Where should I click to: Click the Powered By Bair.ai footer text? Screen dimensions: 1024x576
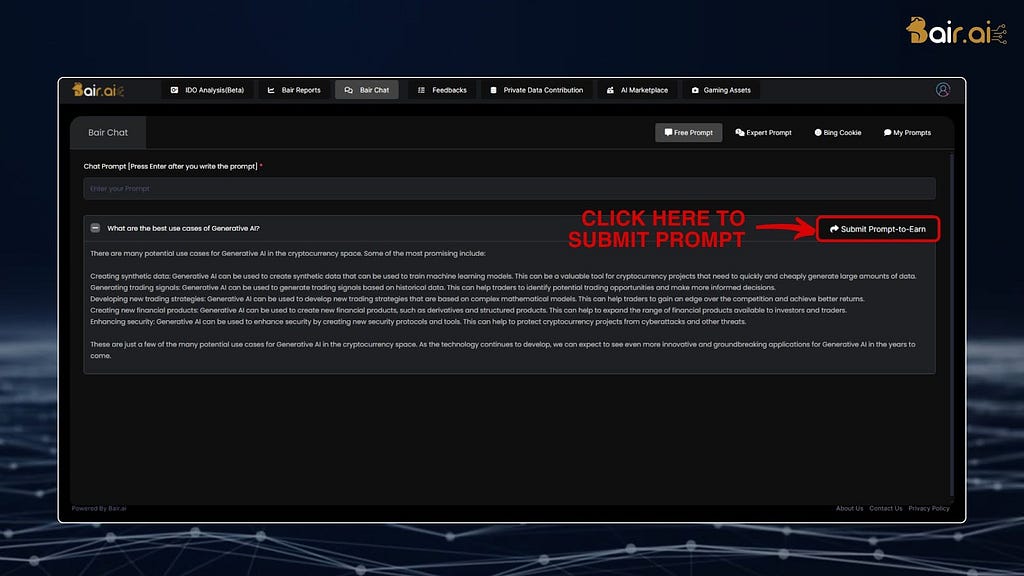(99, 508)
